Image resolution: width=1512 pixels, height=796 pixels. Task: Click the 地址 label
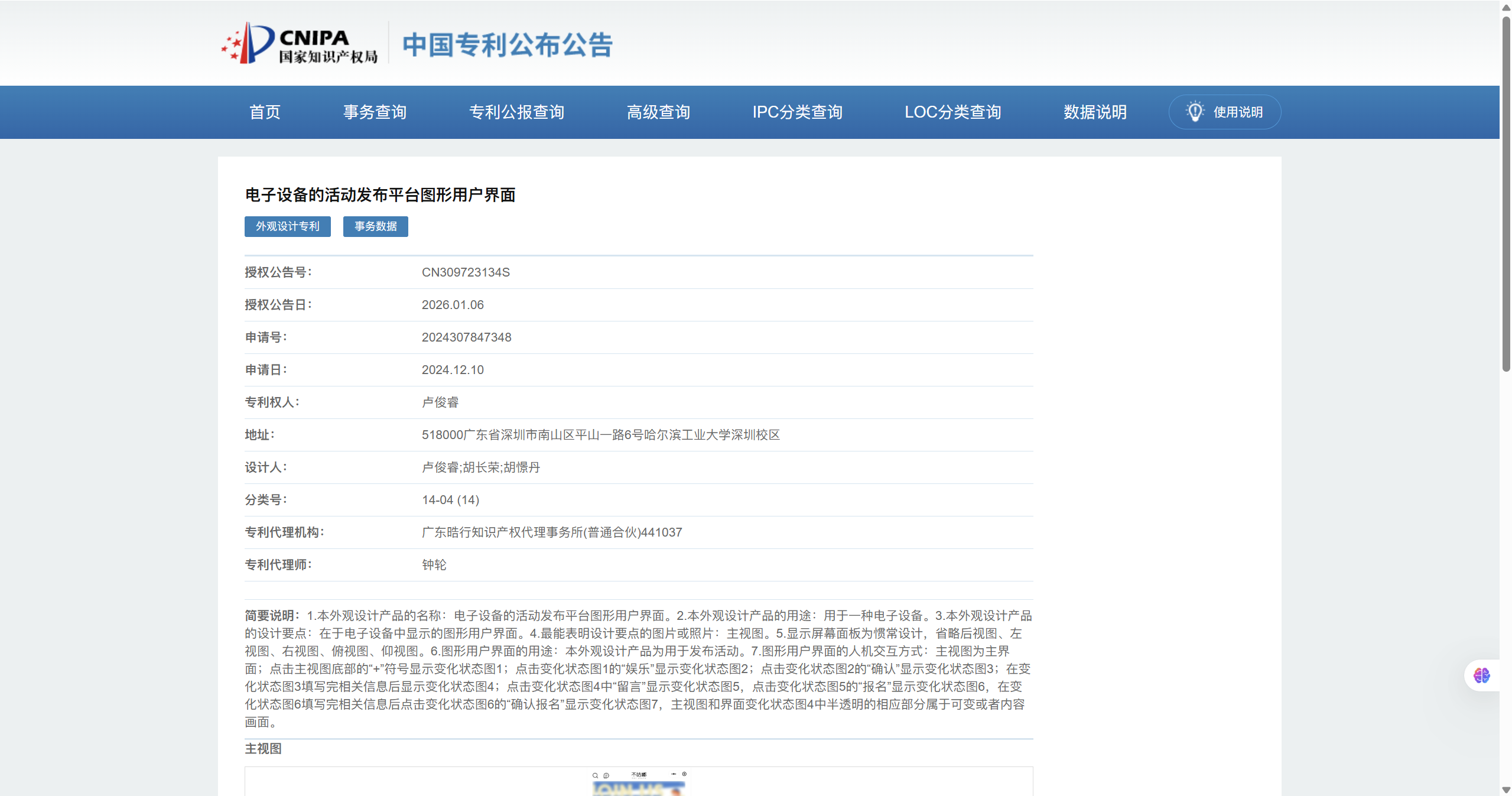click(x=260, y=435)
